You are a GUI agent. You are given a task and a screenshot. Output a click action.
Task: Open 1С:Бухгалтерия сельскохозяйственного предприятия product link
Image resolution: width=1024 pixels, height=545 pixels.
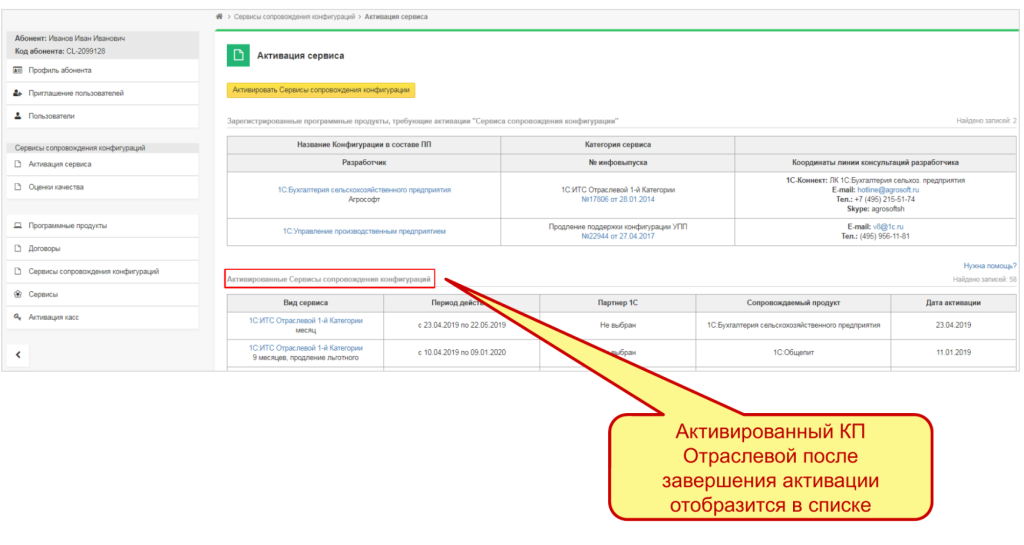click(364, 190)
